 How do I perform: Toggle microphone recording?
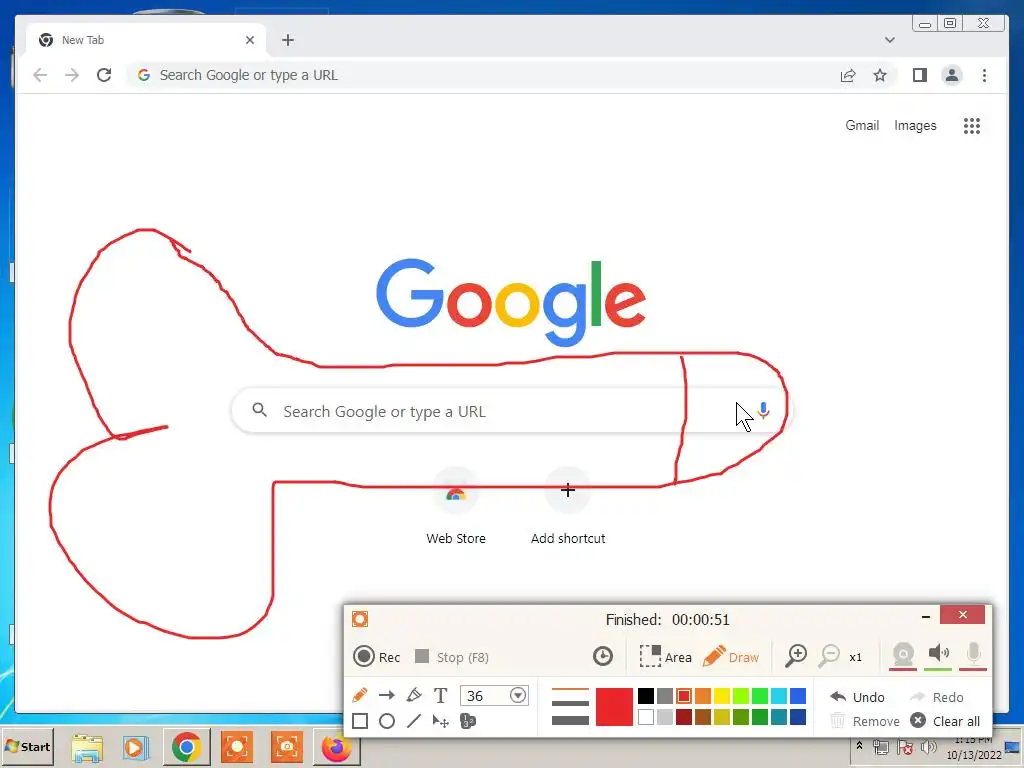click(973, 654)
